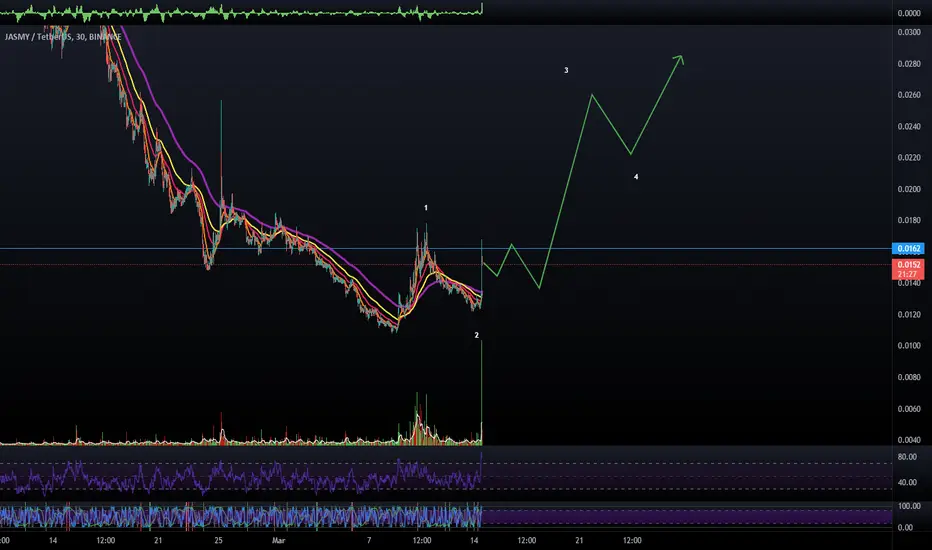Click the Mar label on time axis
This screenshot has height=550, width=932.
pyautogui.click(x=278, y=540)
